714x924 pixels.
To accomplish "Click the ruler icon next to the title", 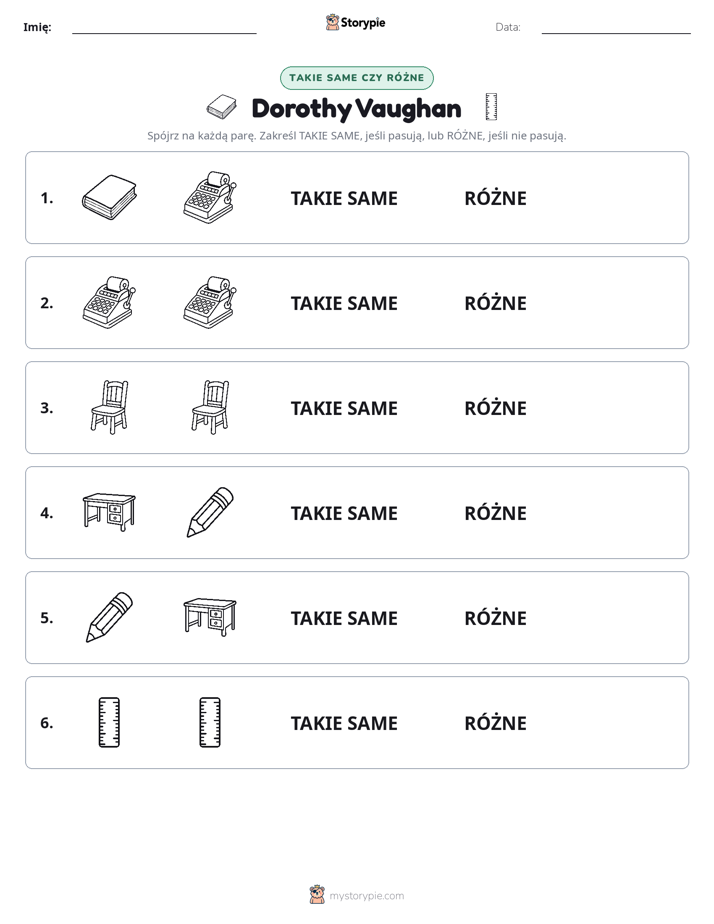I will [491, 107].
